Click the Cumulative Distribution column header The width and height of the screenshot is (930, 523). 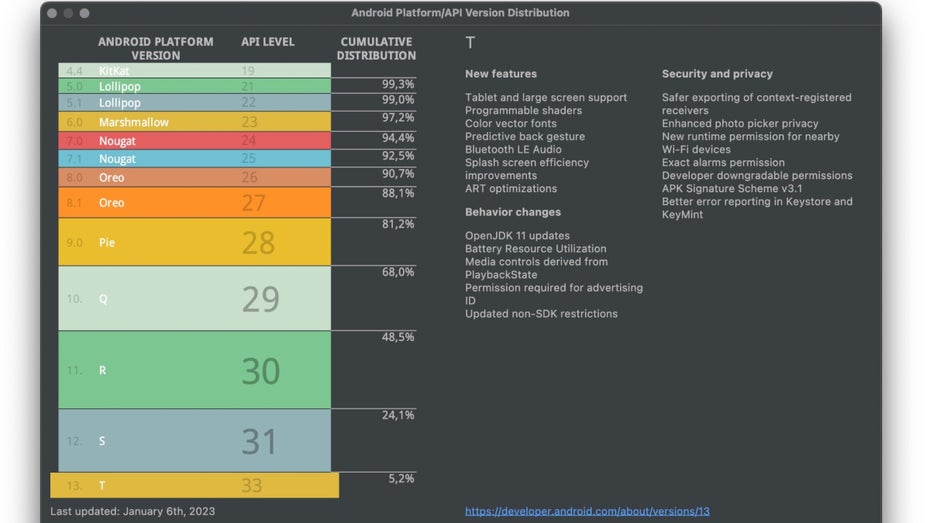[376, 48]
